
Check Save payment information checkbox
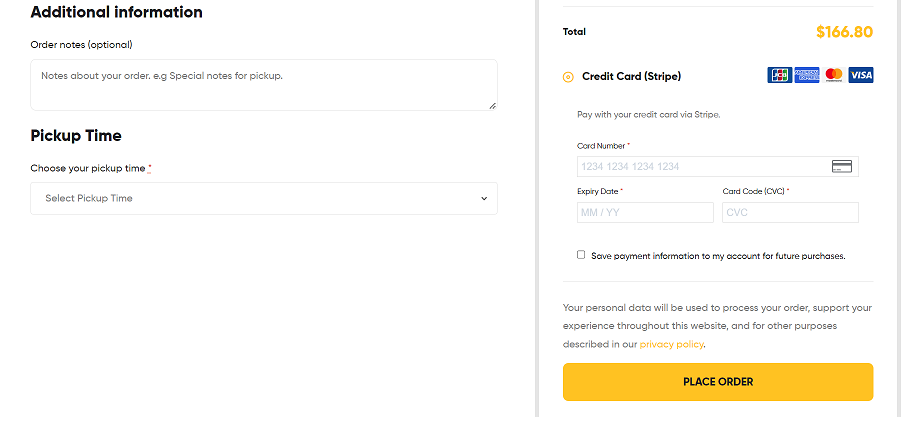581,255
